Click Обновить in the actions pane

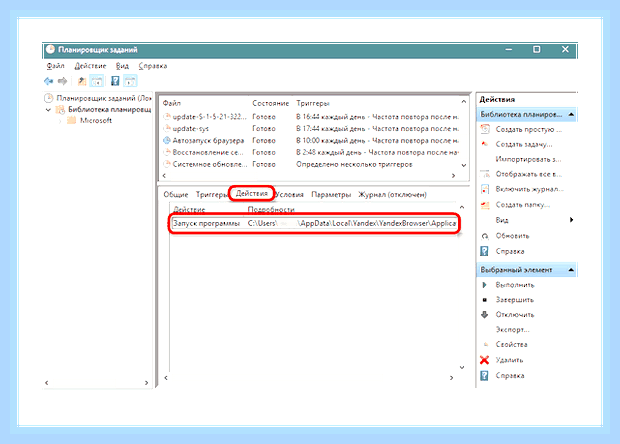[512, 236]
